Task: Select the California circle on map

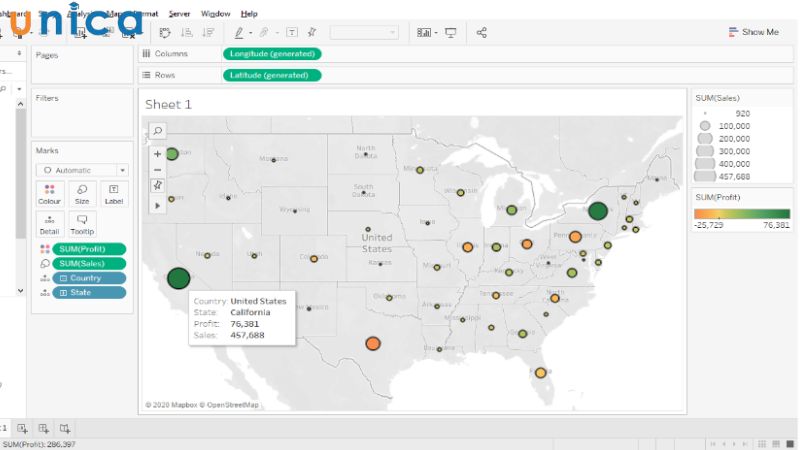Action: point(178,278)
